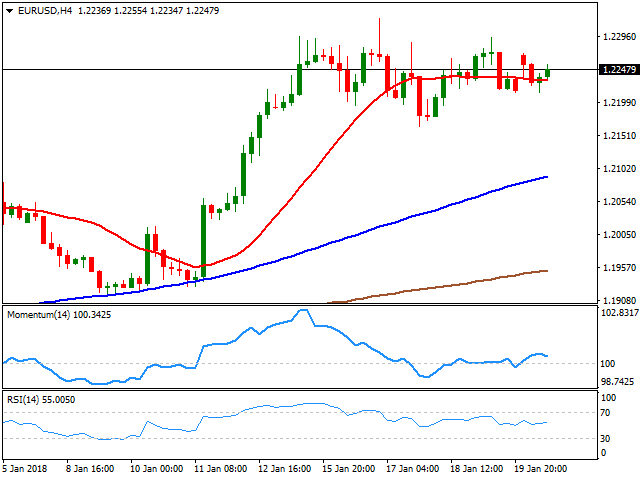This screenshot has width=640, height=480.
Task: Select the 1.19570 price axis label
Action: [619, 268]
